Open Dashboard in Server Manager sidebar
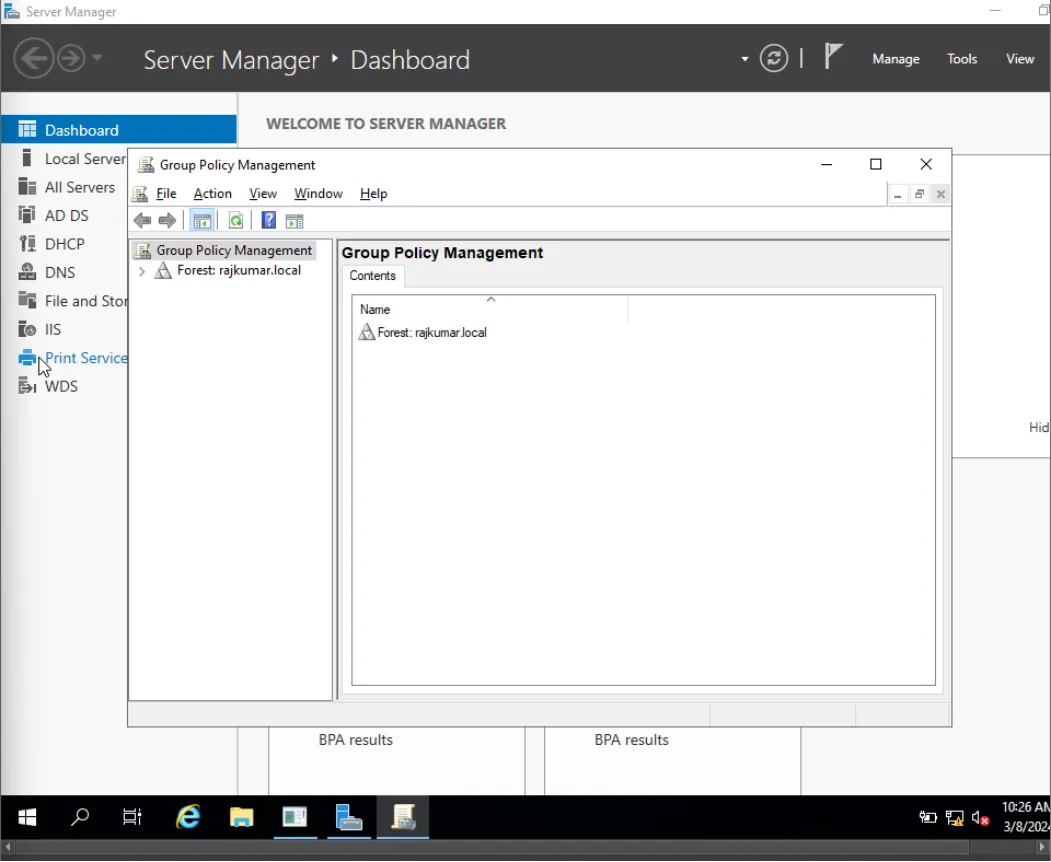 coord(119,130)
